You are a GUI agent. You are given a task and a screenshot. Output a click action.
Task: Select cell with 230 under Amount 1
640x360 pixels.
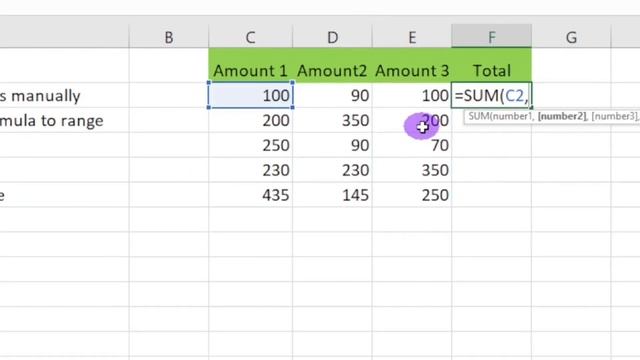point(250,170)
